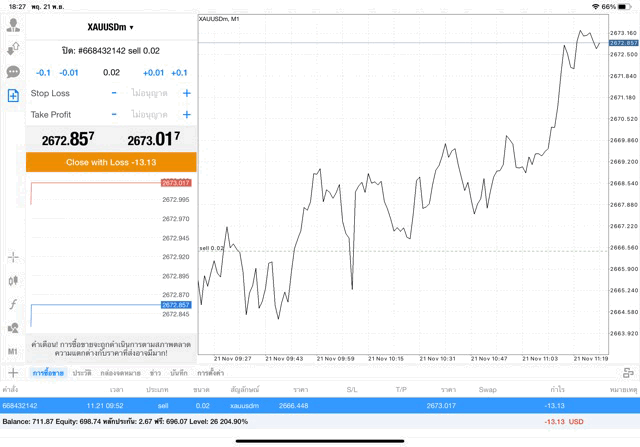Decrease Take Profit with minus button
Image resolution: width=640 pixels, height=447 pixels.
(x=114, y=115)
